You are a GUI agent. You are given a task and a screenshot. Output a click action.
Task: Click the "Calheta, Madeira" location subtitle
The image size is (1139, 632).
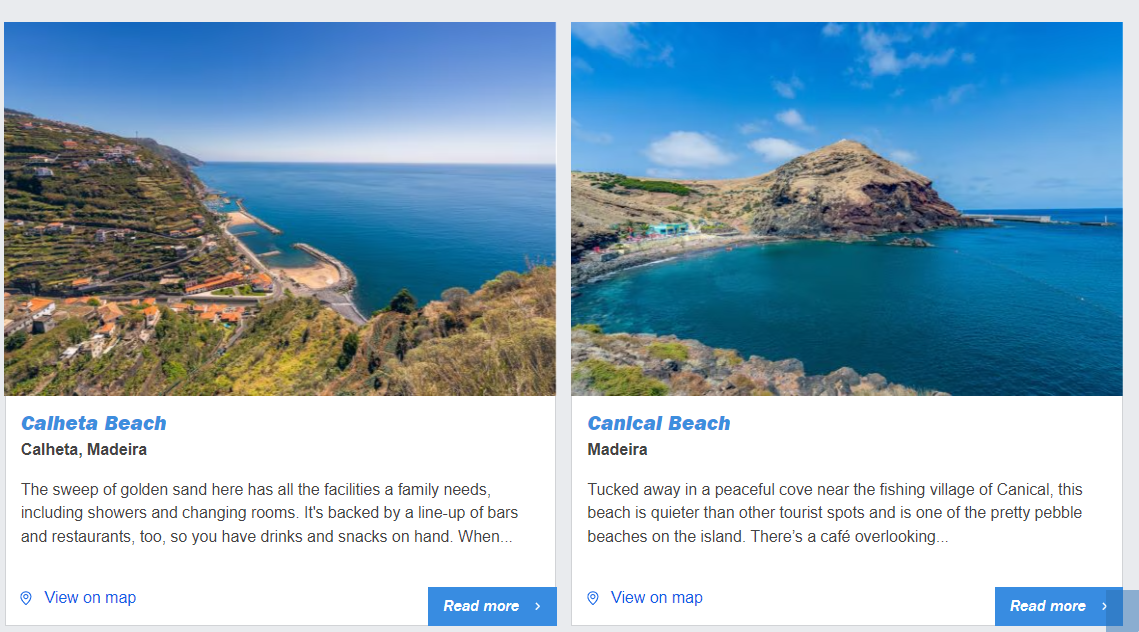pos(84,450)
